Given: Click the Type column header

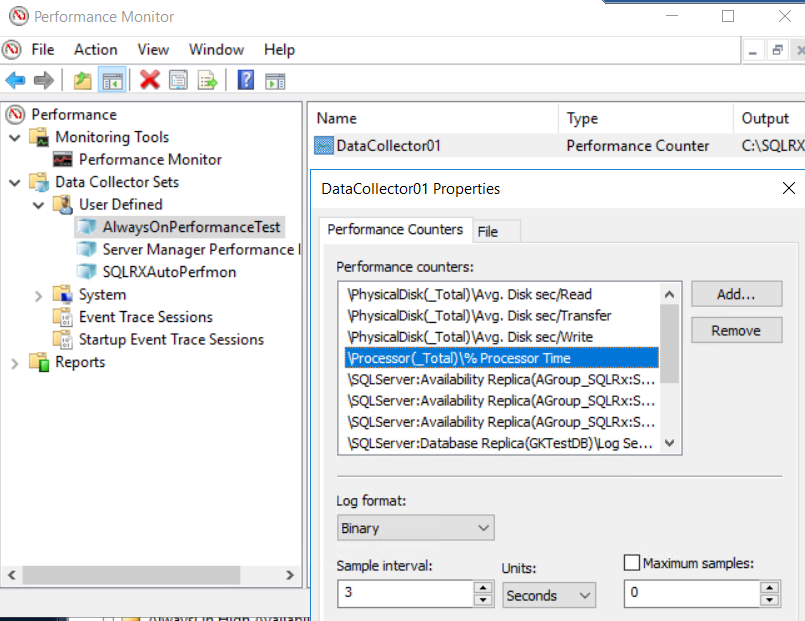Looking at the screenshot, I should pos(646,119).
